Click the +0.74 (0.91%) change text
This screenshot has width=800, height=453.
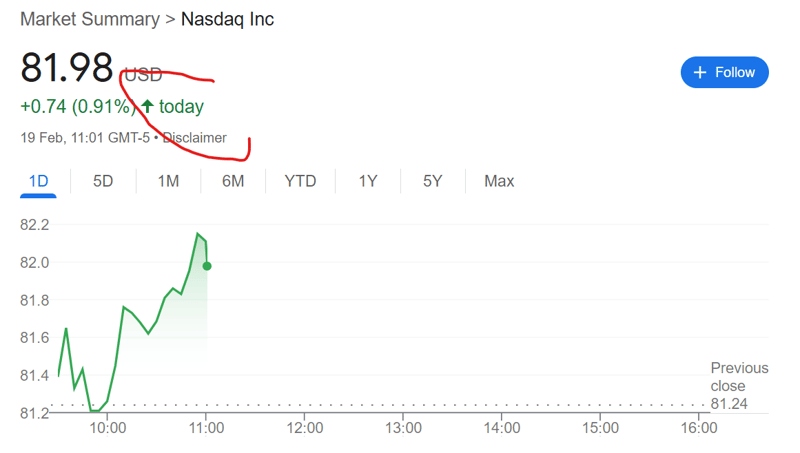[76, 106]
